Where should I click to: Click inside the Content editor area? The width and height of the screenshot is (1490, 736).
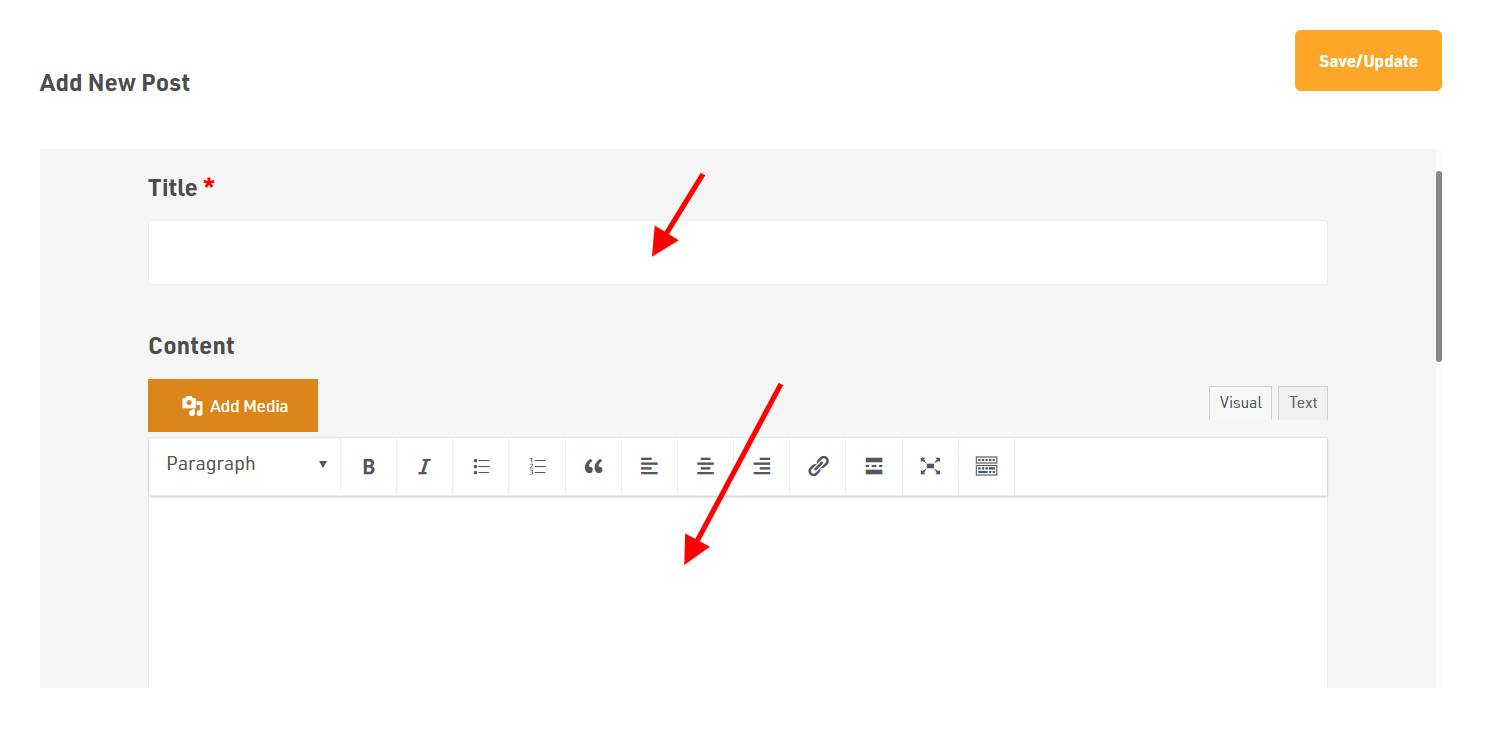coord(738,592)
